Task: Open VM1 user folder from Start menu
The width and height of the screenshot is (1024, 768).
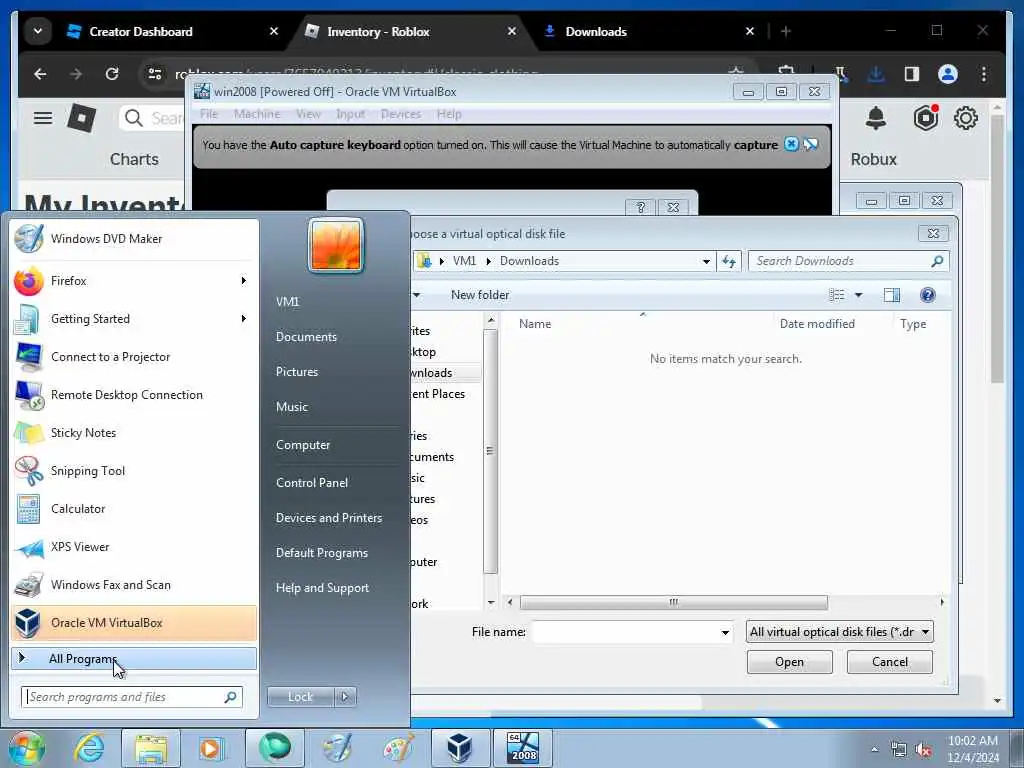Action: tap(288, 302)
